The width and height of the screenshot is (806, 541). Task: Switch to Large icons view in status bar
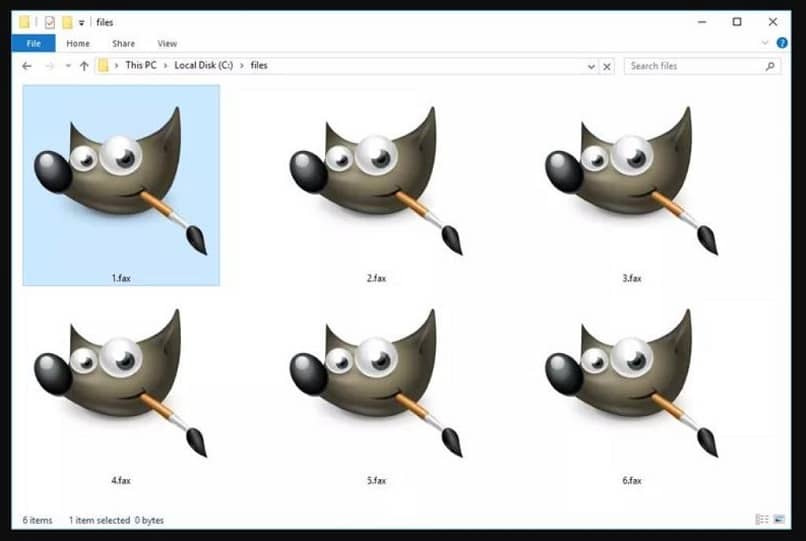pyautogui.click(x=779, y=519)
